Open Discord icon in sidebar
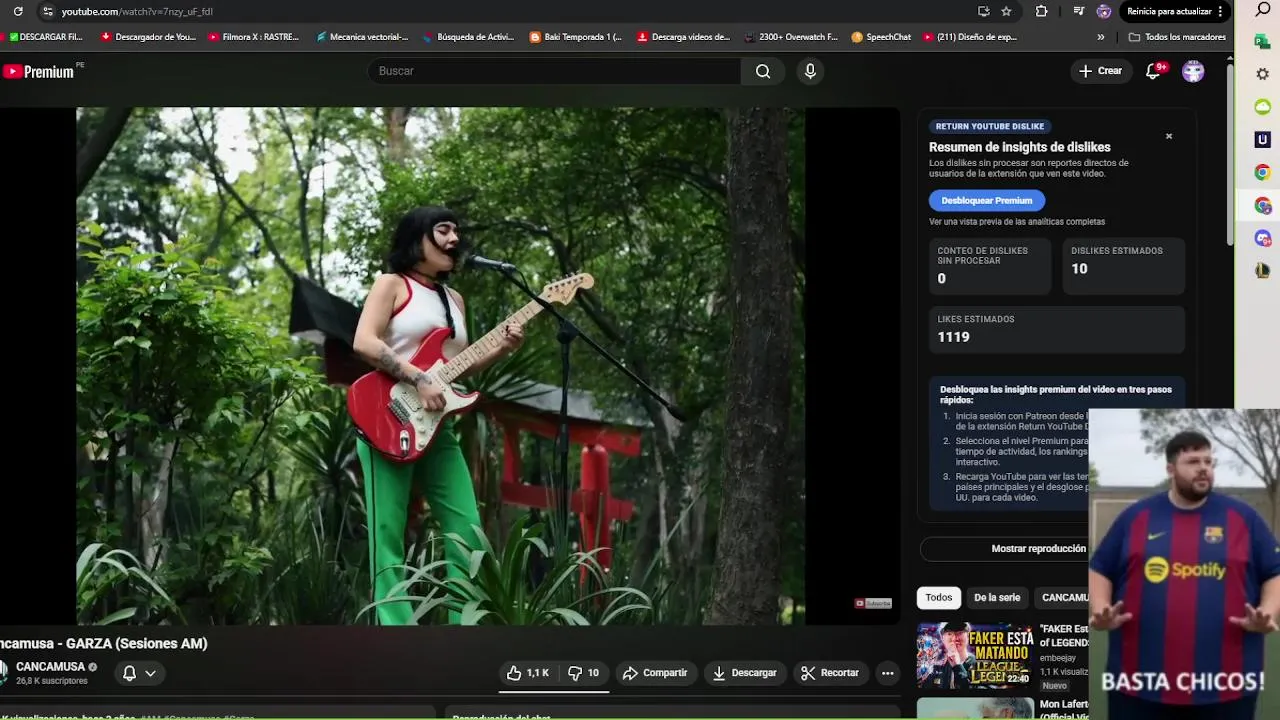The width and height of the screenshot is (1280, 720). coord(1263,238)
